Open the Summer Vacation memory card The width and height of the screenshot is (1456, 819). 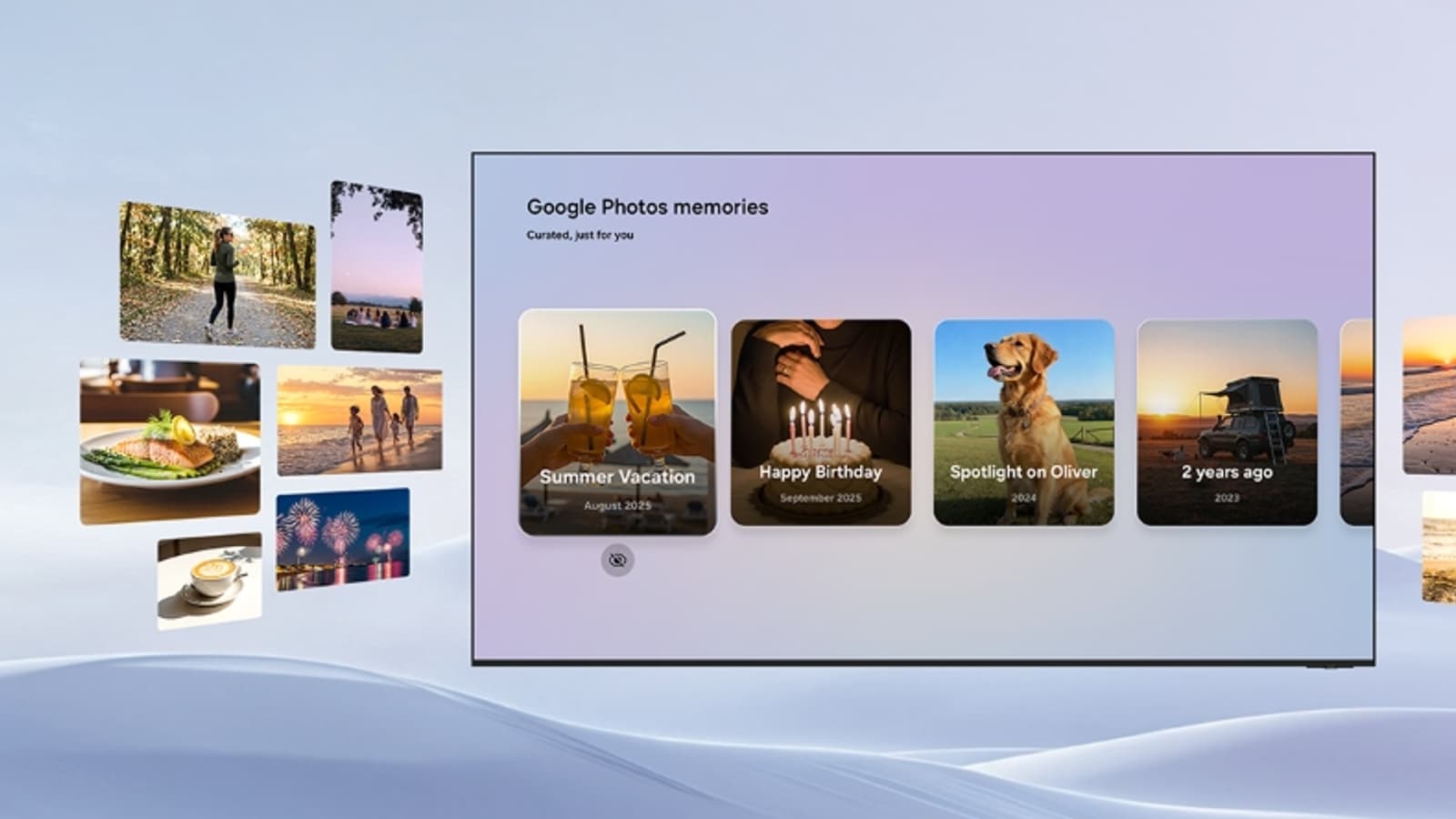618,422
